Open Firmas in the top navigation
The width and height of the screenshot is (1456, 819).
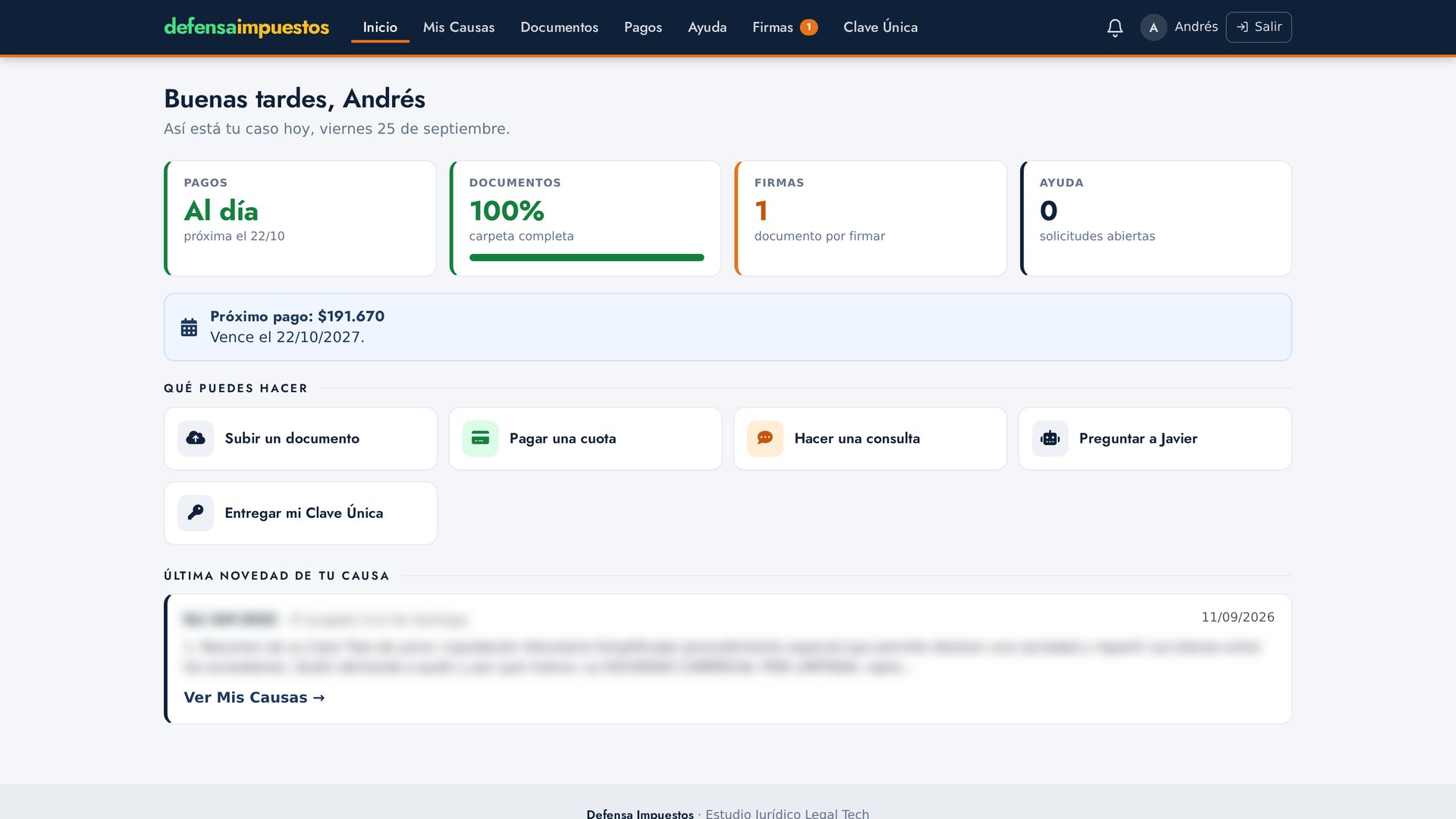(784, 27)
